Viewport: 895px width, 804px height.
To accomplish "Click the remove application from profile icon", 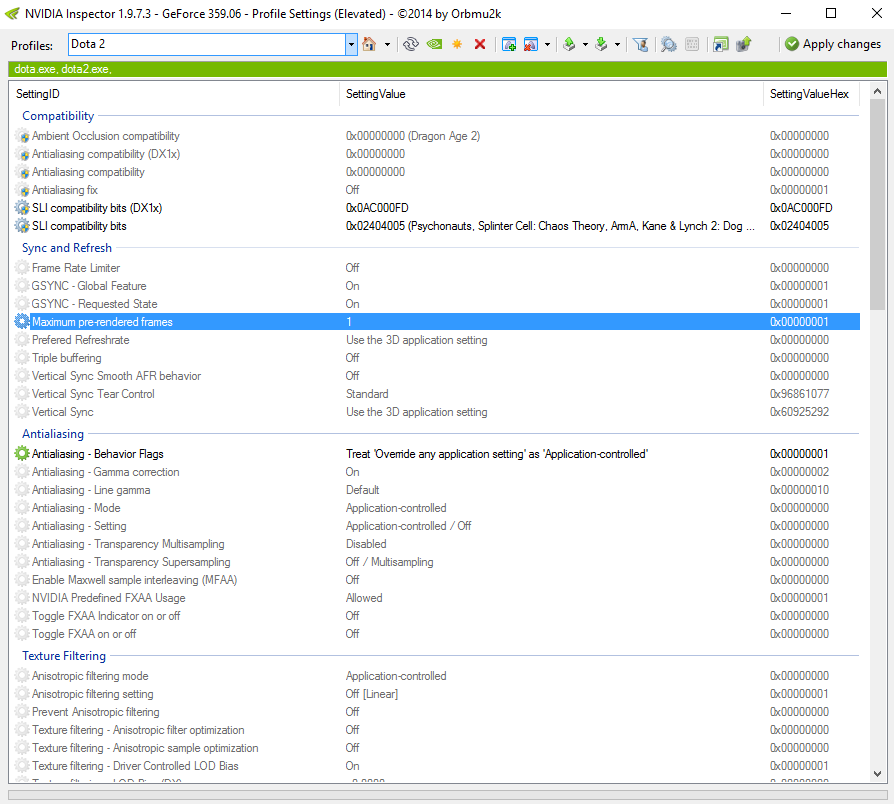I will [x=531, y=44].
